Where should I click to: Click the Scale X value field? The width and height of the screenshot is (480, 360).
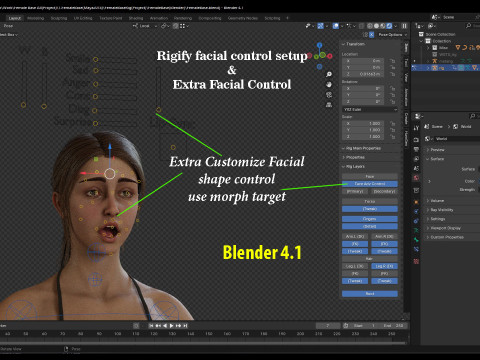point(363,124)
